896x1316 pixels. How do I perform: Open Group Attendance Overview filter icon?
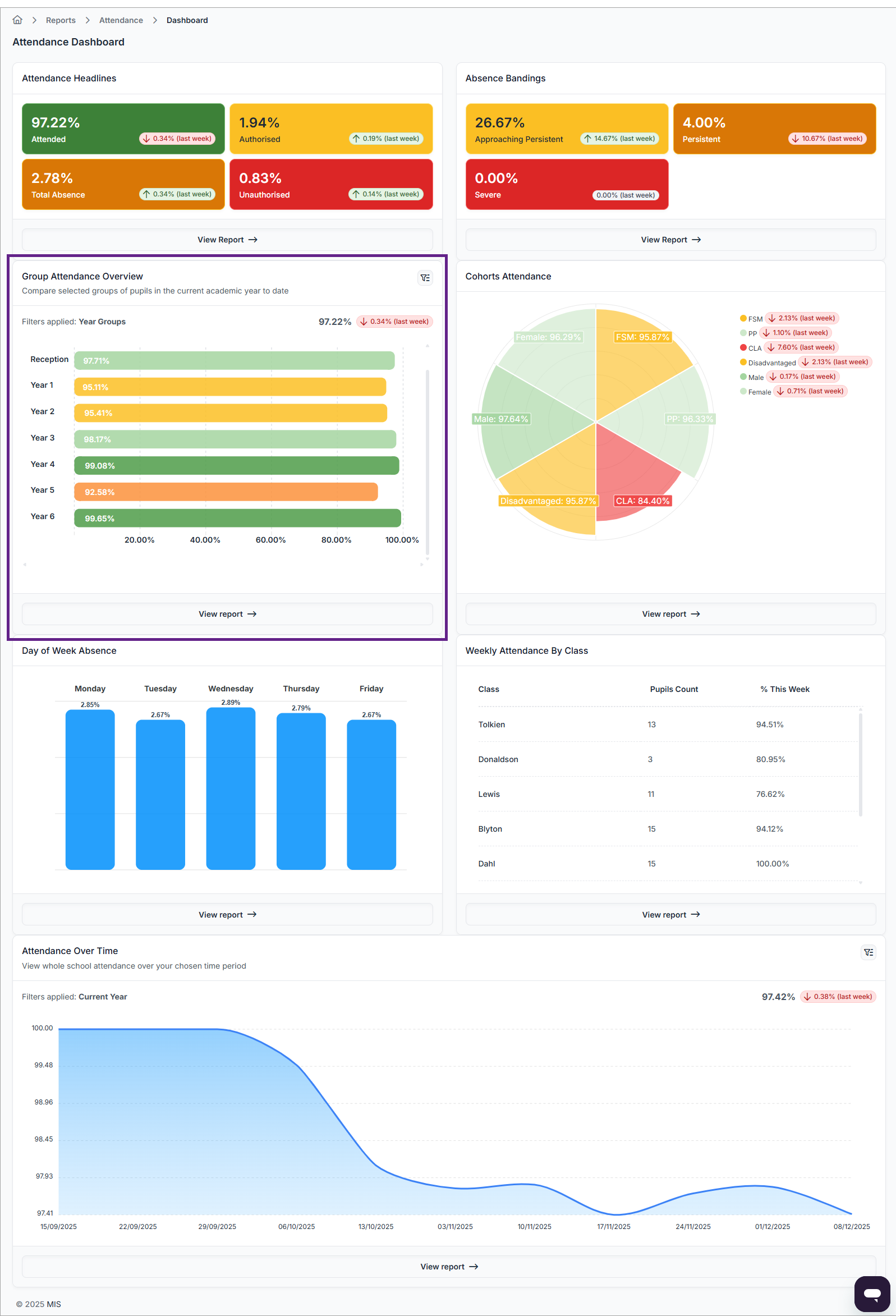425,277
